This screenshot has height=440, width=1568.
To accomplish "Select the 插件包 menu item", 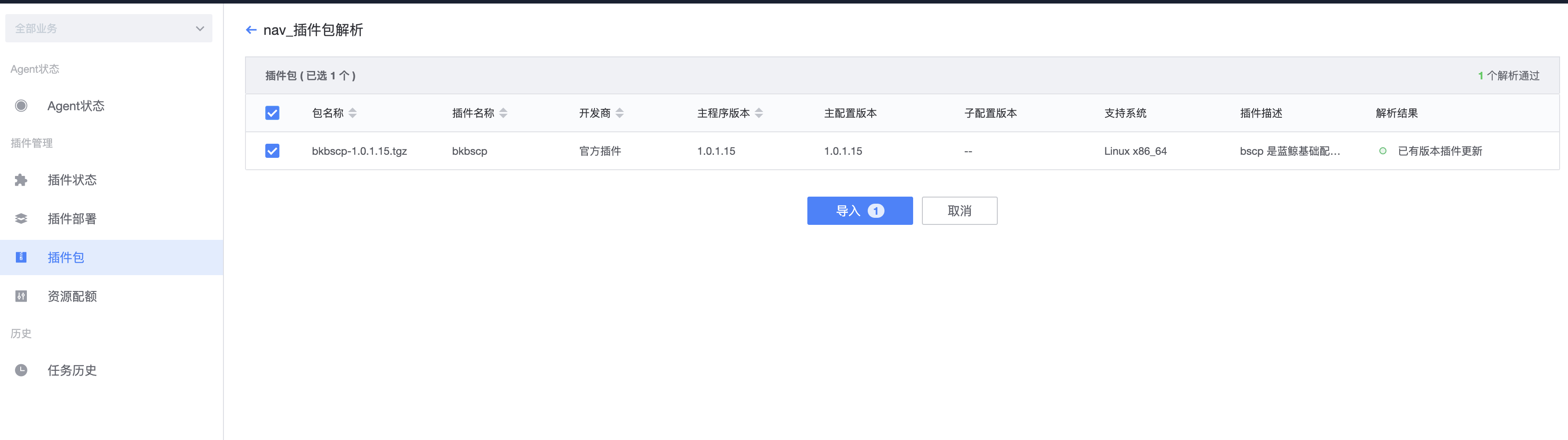I will (x=111, y=257).
